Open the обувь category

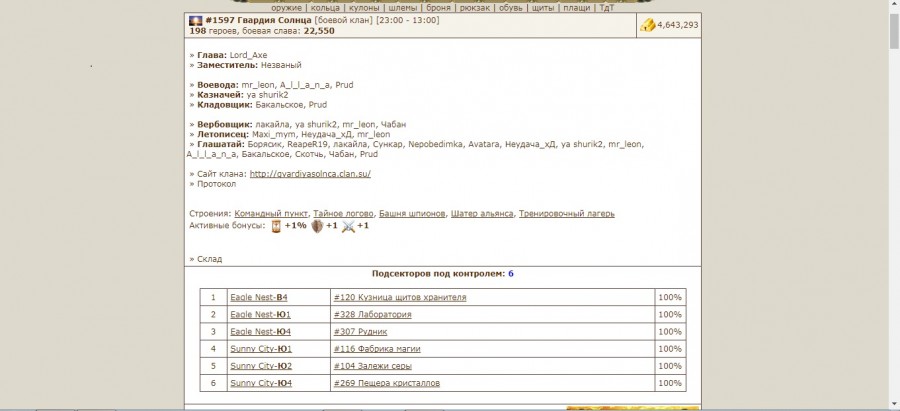click(x=510, y=8)
